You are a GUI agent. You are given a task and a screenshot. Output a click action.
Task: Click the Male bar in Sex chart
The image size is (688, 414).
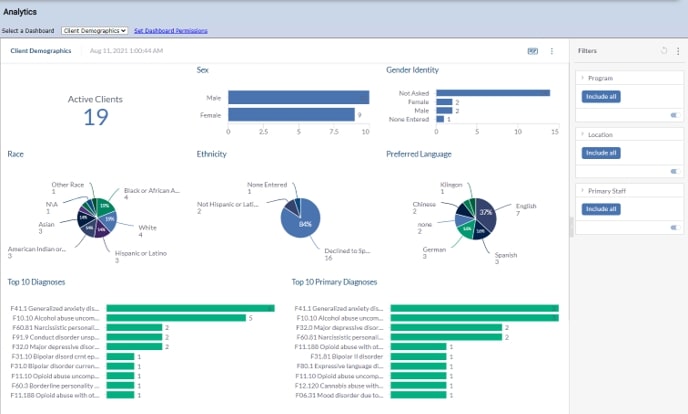(298, 97)
